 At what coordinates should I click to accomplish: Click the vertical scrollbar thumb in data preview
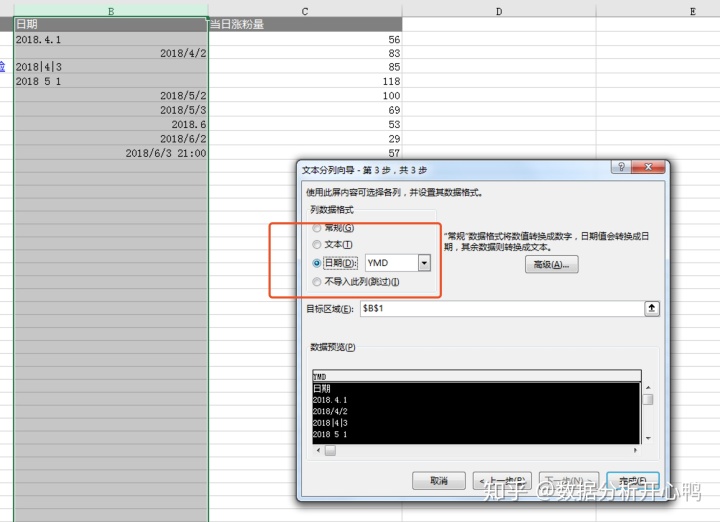(x=648, y=399)
